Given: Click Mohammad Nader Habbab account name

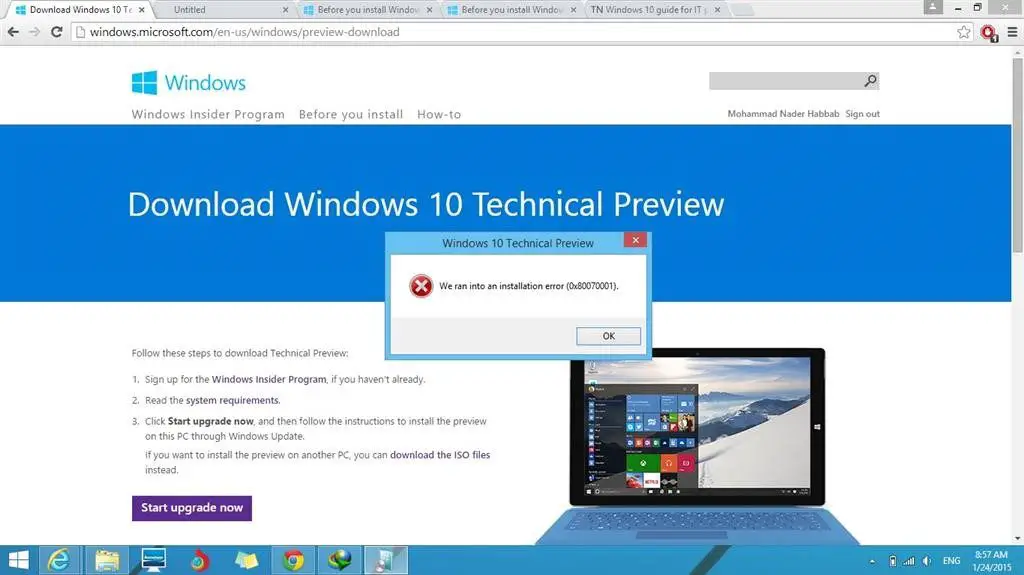Looking at the screenshot, I should pyautogui.click(x=783, y=114).
